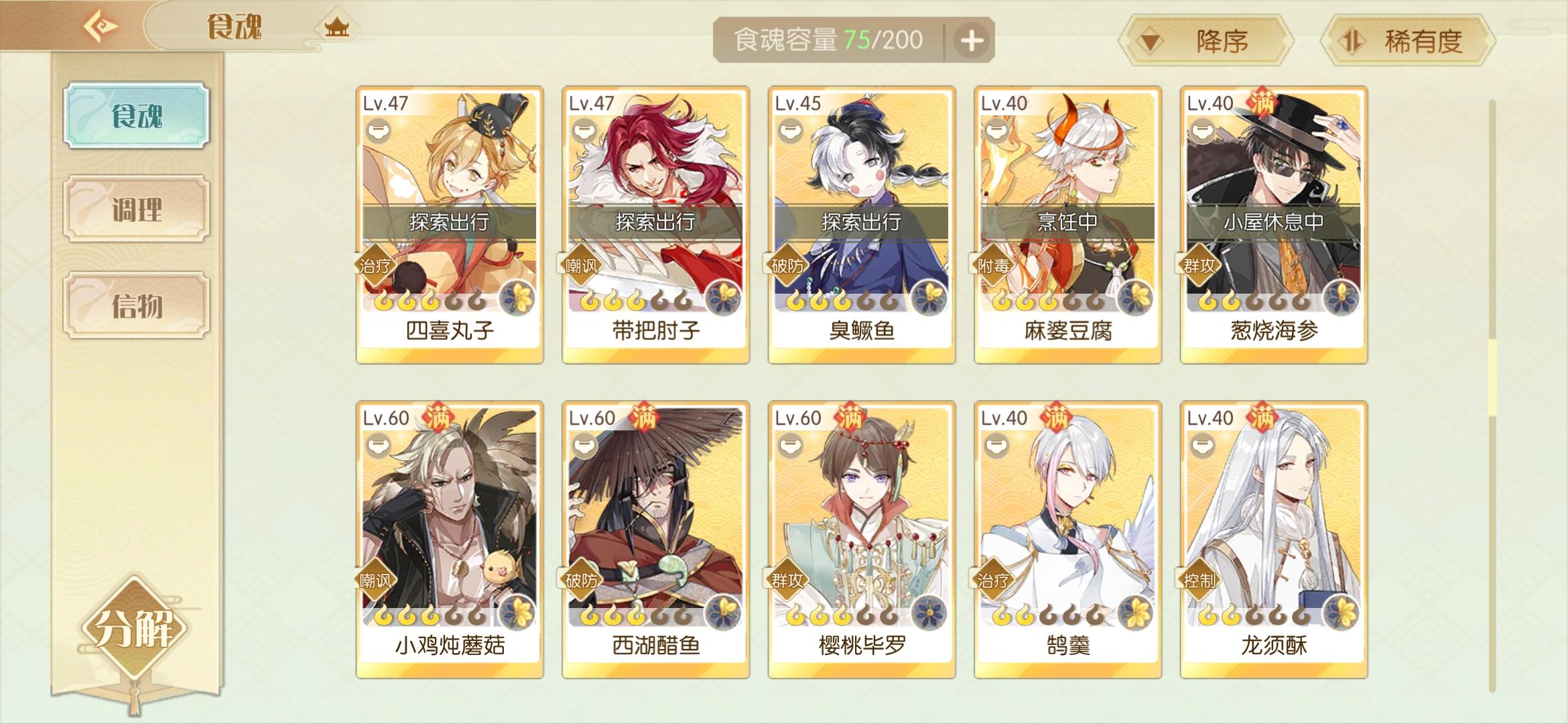Select the 食魂 side tab
The image size is (1568, 724).
(x=137, y=115)
